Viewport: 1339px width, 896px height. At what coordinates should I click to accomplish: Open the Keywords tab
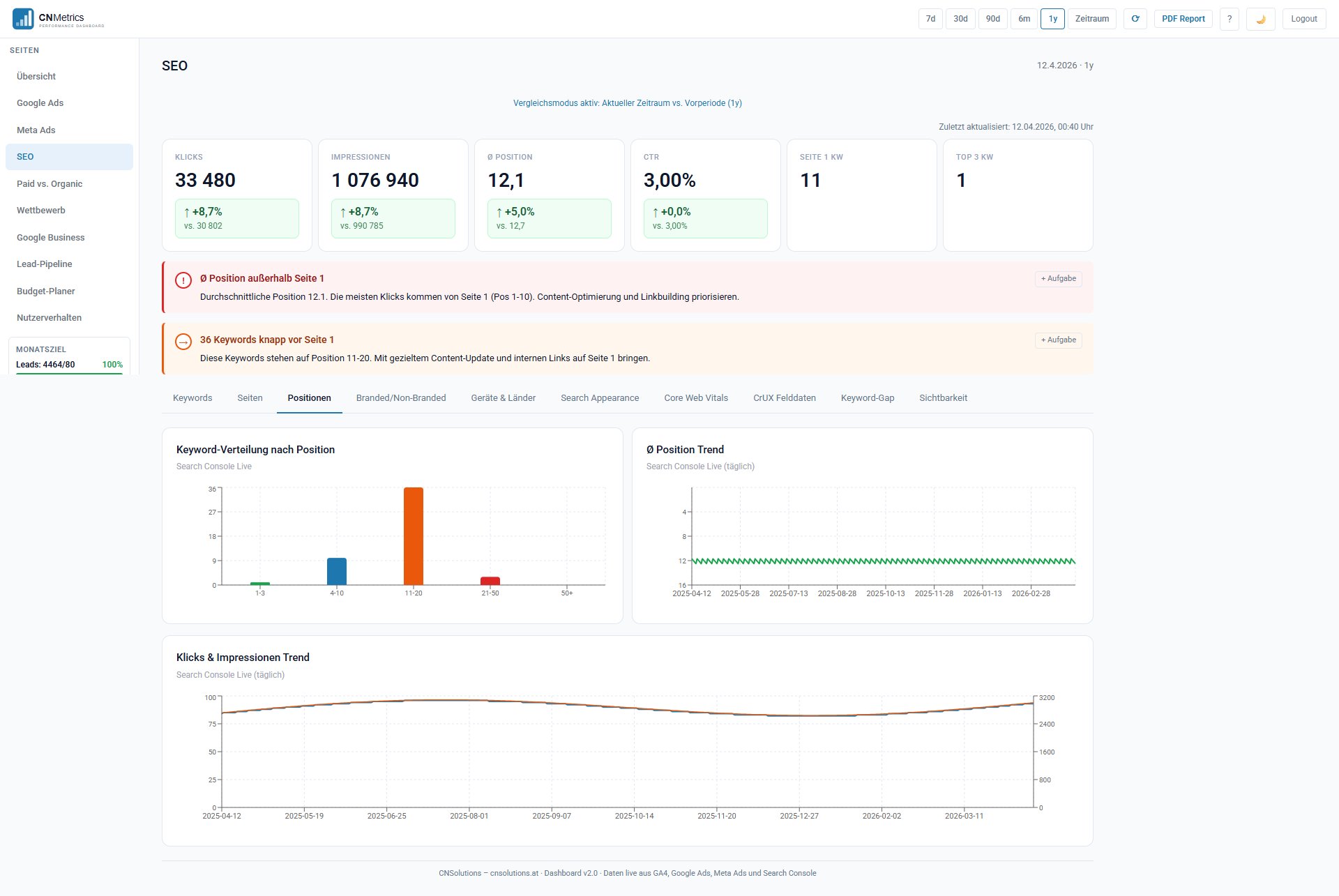[192, 397]
